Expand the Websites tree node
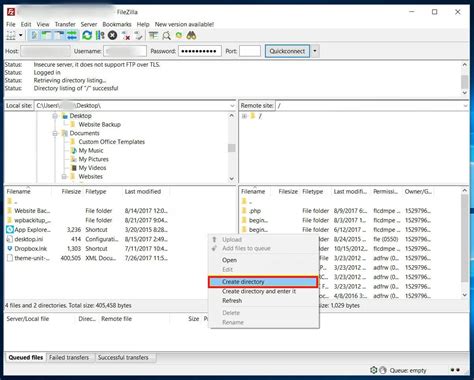 coord(64,177)
